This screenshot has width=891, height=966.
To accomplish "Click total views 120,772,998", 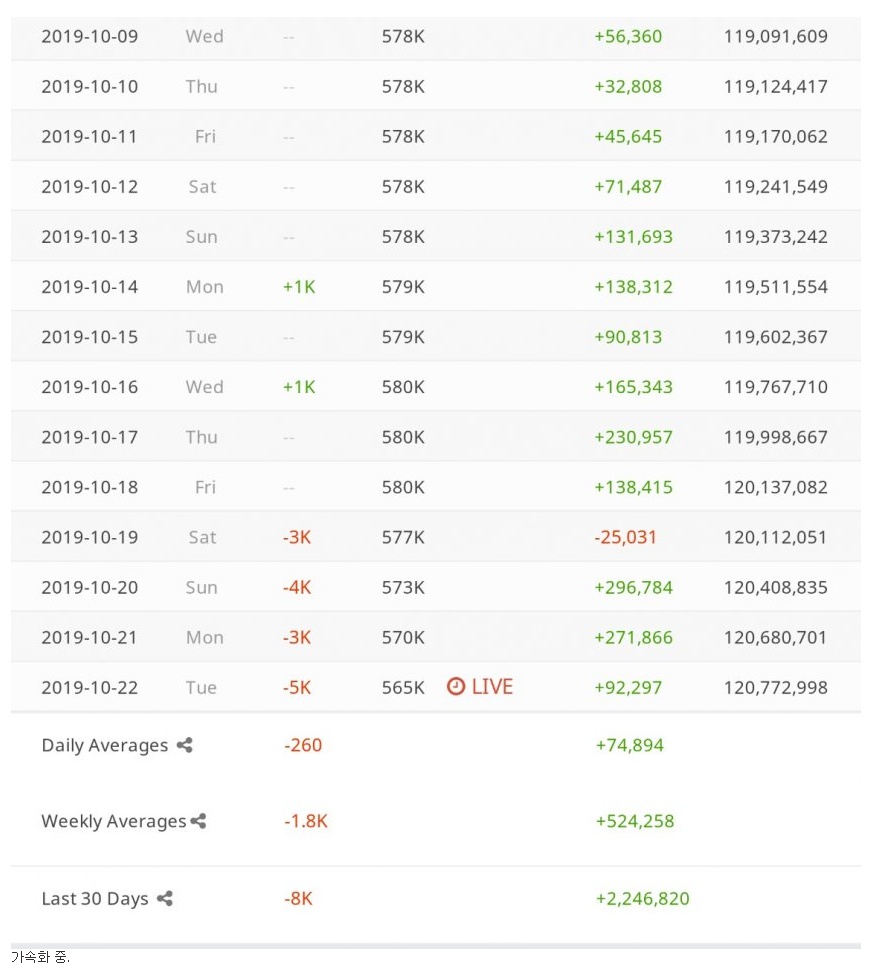I will pos(775,687).
